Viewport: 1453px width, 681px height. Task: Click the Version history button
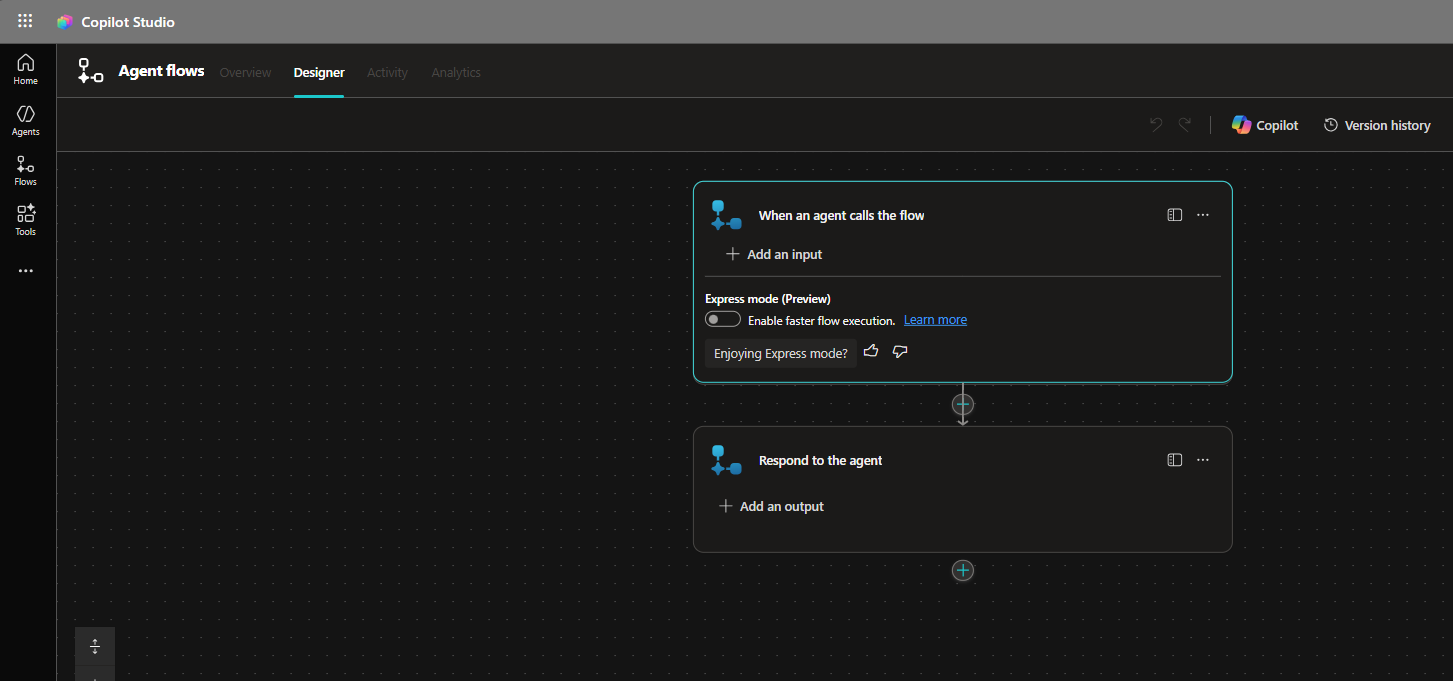coord(1377,125)
